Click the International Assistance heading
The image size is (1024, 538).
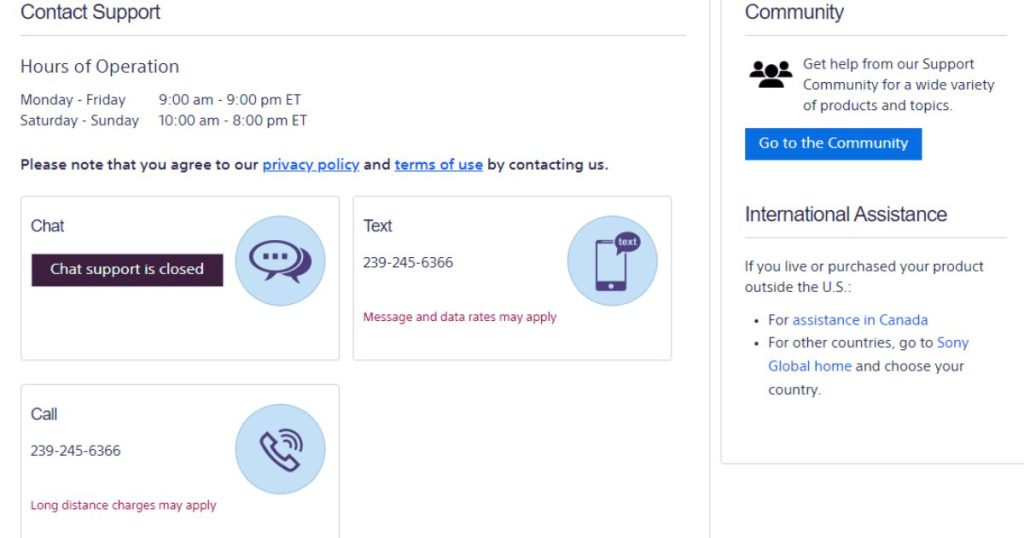tap(846, 214)
